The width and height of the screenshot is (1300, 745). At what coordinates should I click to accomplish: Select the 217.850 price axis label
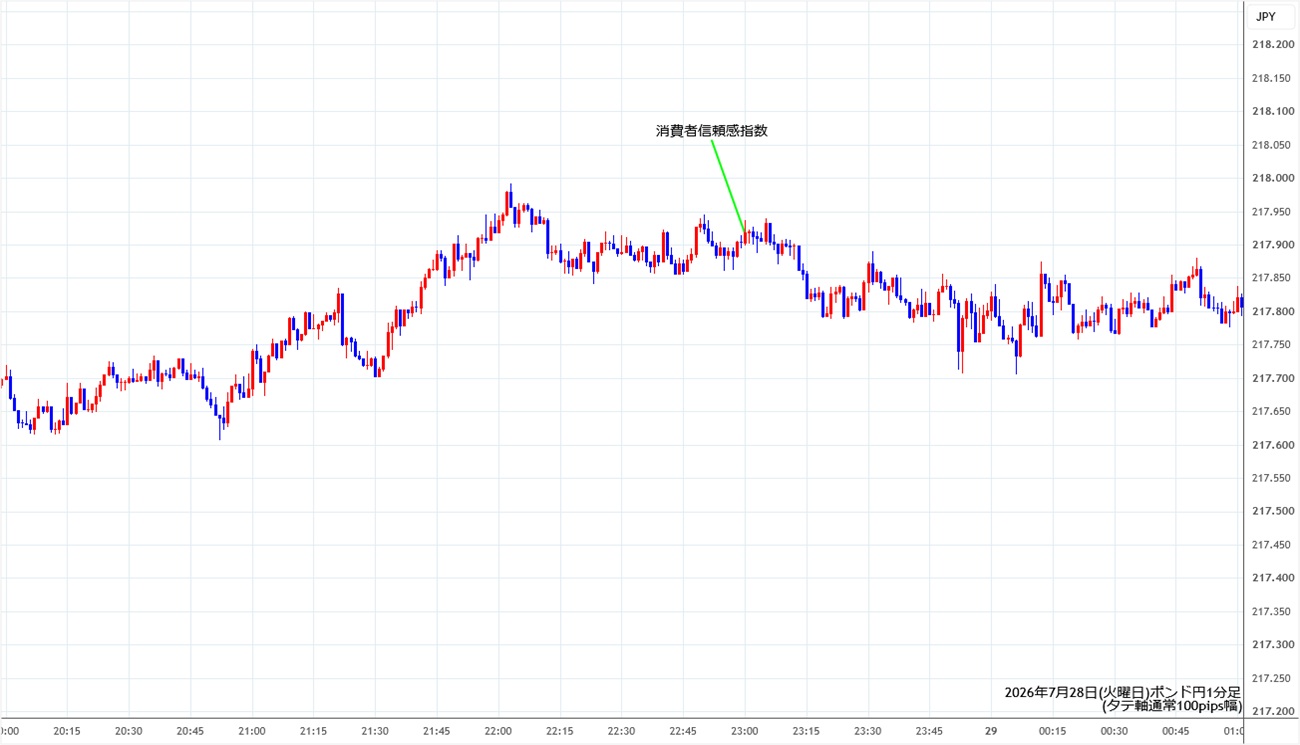(x=1270, y=278)
